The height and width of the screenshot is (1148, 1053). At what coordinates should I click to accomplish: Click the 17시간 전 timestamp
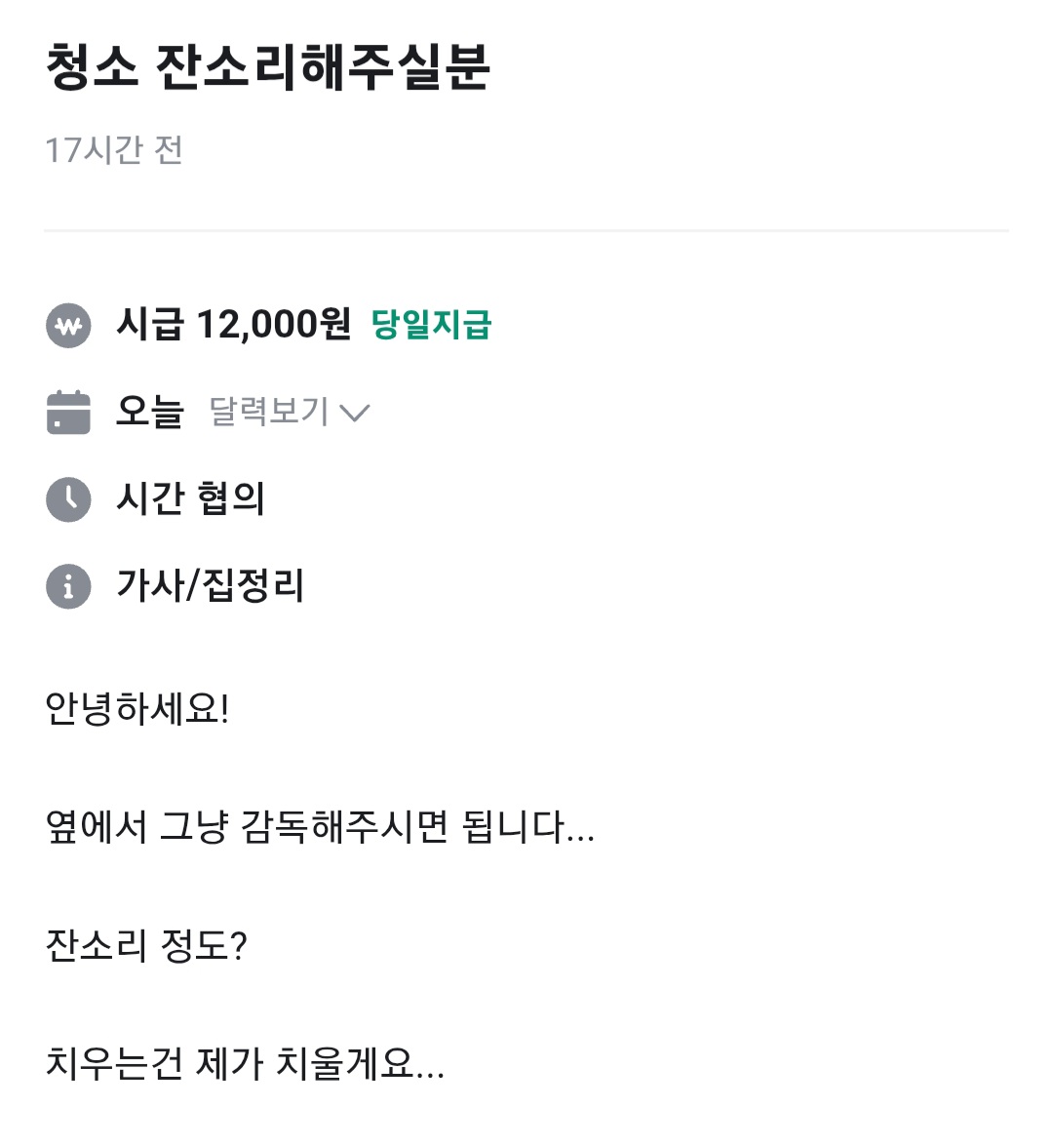114,150
